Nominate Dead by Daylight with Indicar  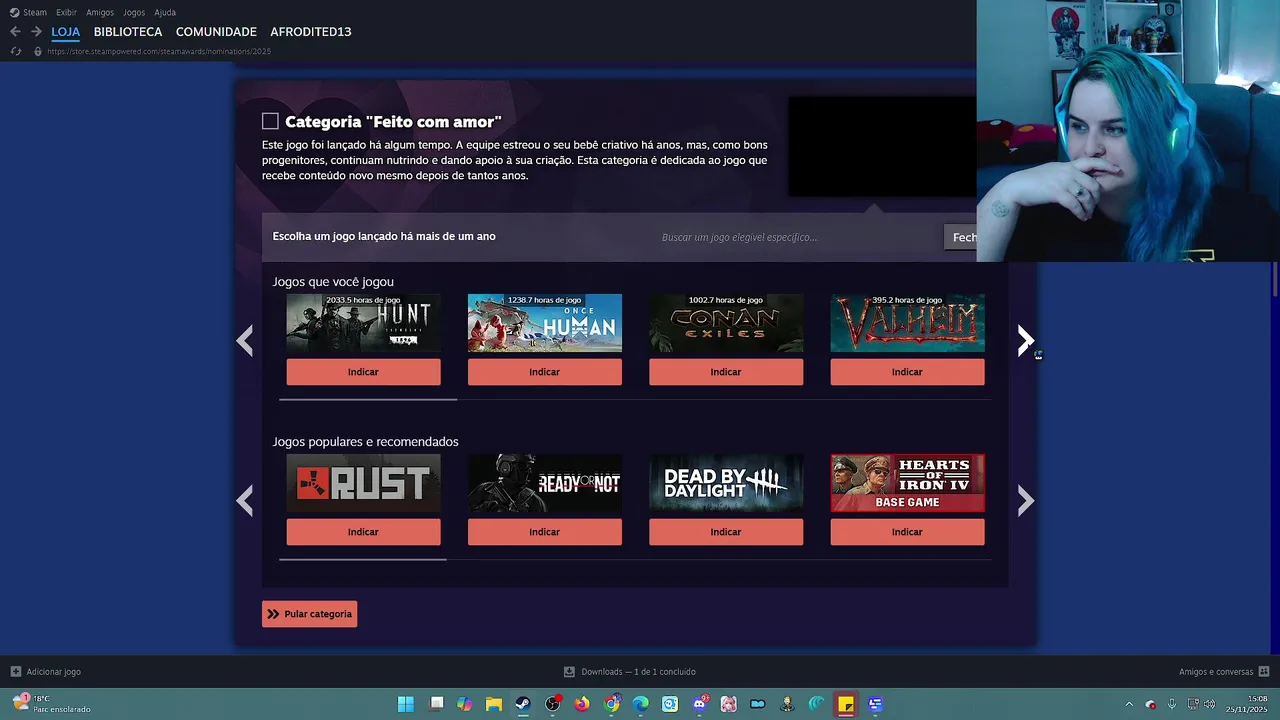726,532
